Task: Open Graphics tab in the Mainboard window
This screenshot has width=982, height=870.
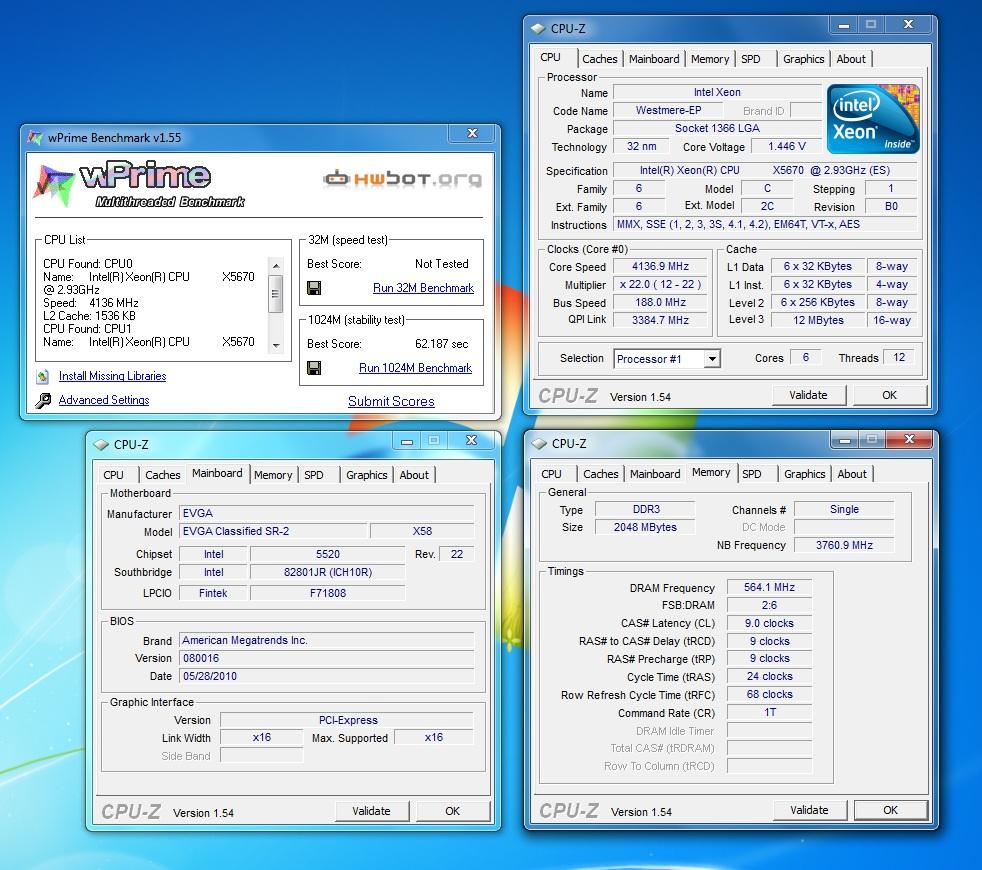Action: tap(366, 475)
